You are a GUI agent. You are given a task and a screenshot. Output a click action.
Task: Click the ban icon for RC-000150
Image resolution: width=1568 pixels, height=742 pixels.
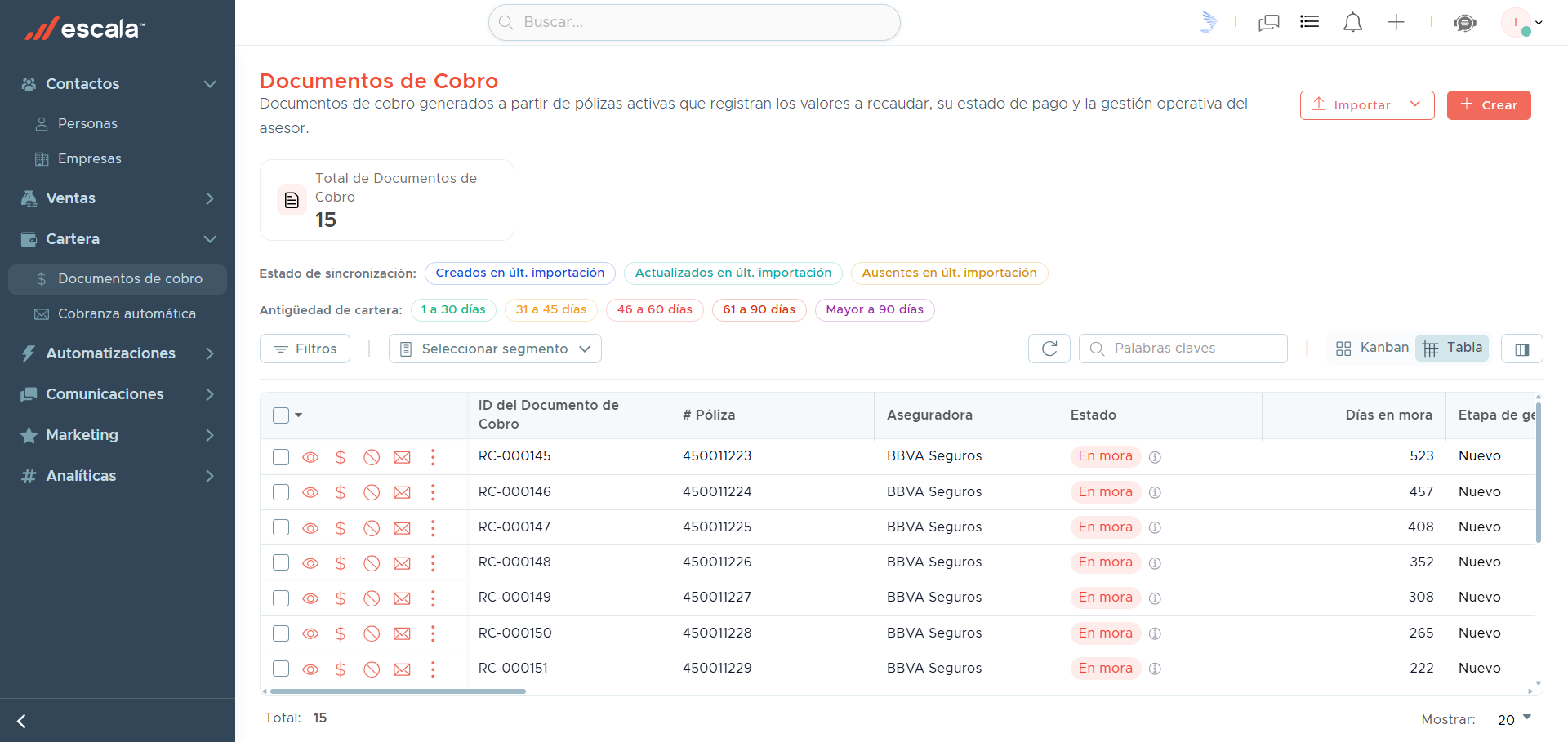tap(372, 633)
